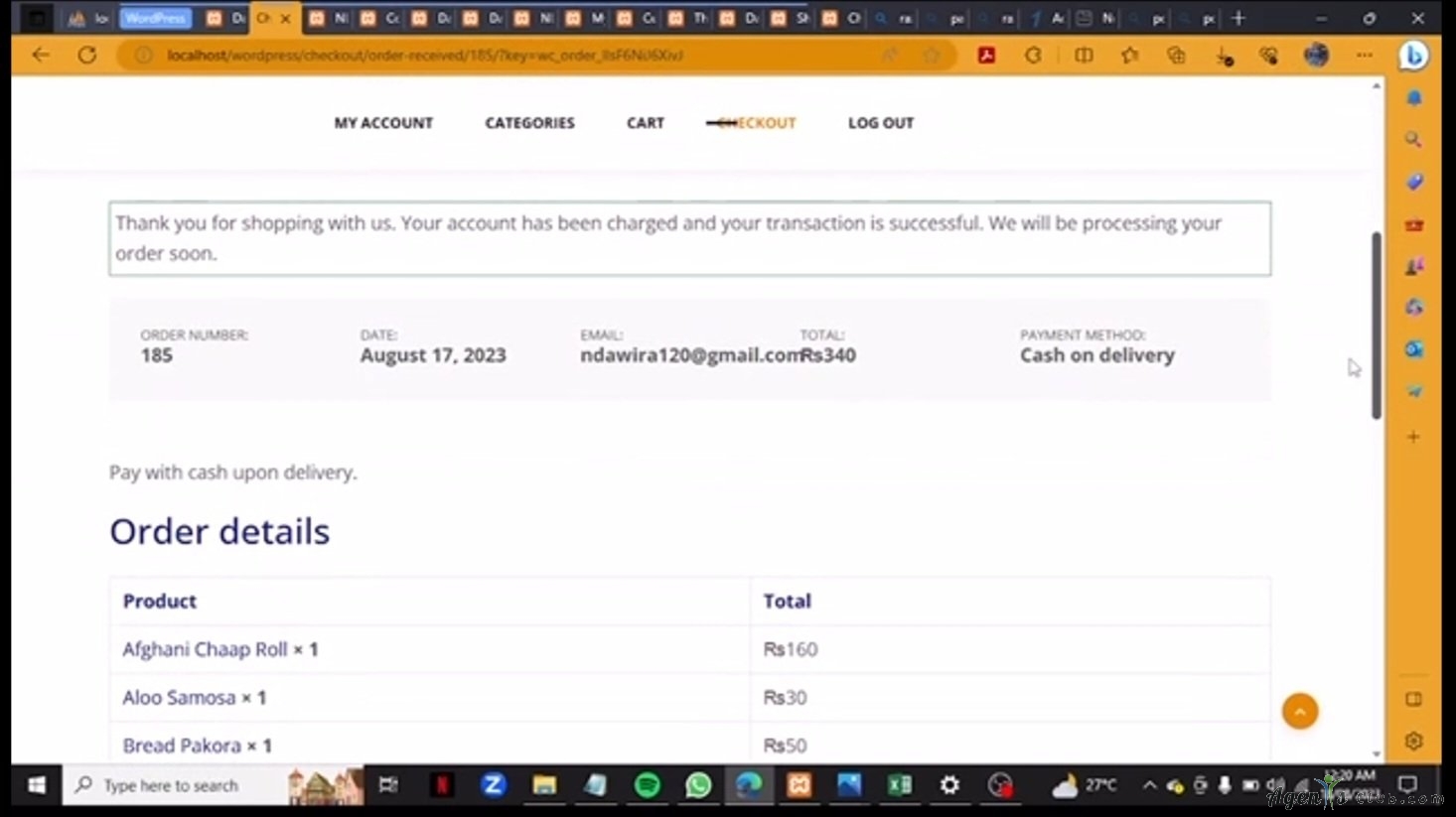Show browser downloads
This screenshot has width=1456, height=817.
pos(1224,56)
